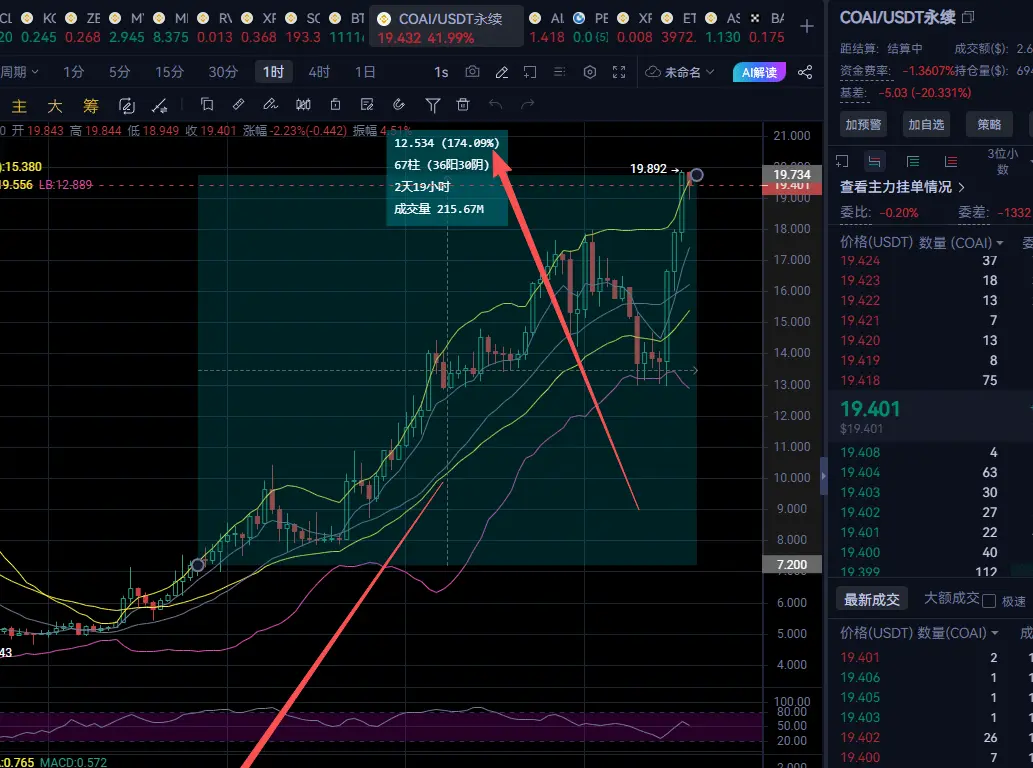Open the hexagon chart settings icon

590,72
